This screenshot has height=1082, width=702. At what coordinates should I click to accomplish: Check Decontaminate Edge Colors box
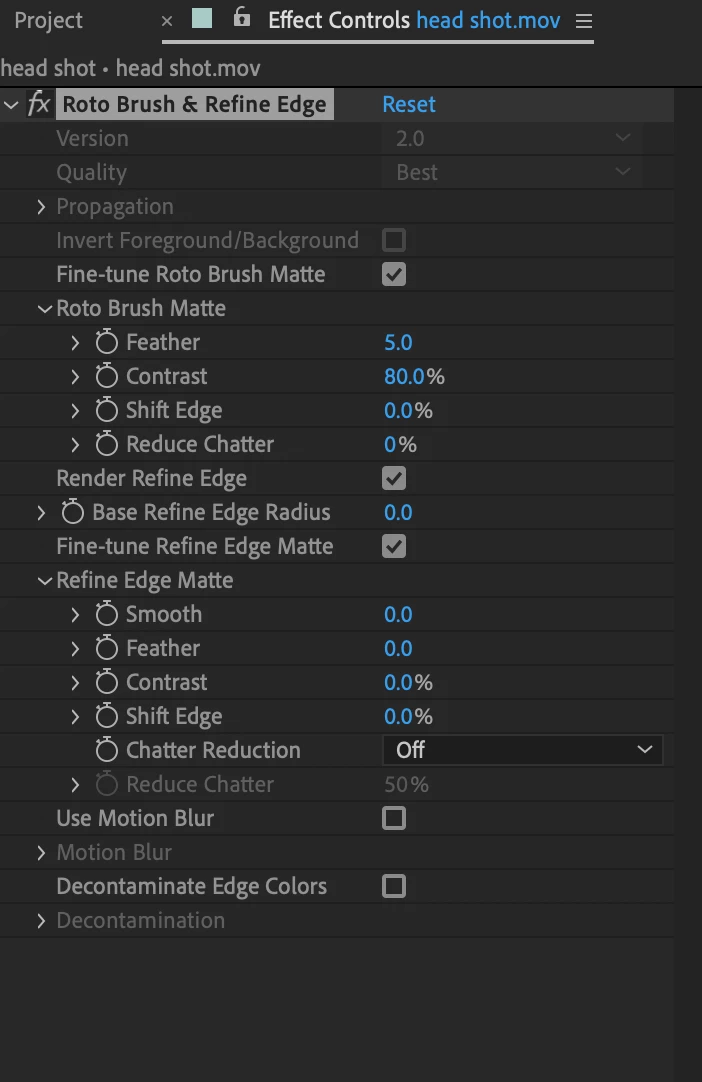394,886
